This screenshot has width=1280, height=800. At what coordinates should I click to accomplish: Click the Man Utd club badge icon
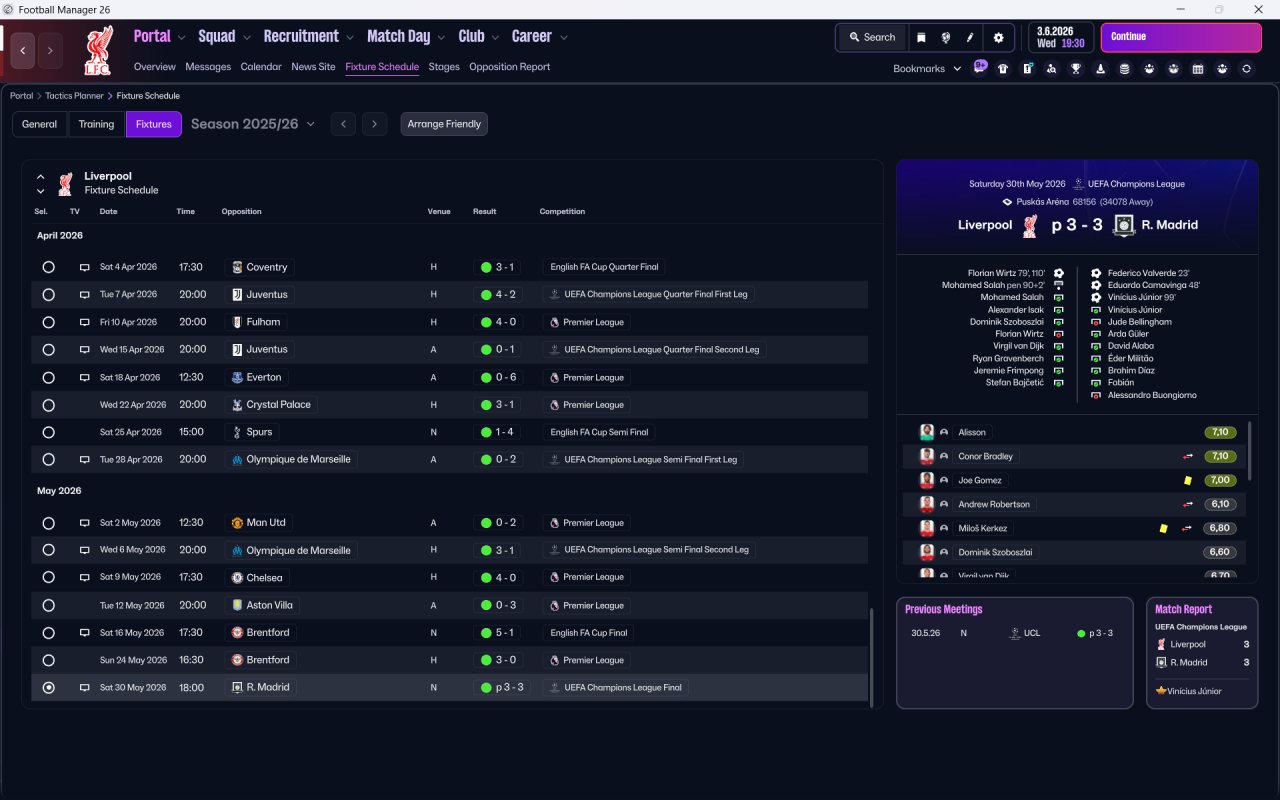[237, 523]
